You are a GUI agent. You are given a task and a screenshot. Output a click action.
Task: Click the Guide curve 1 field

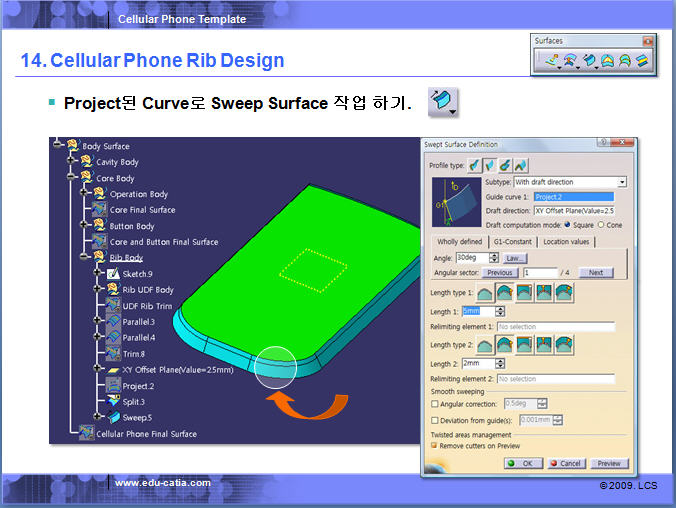click(x=573, y=197)
